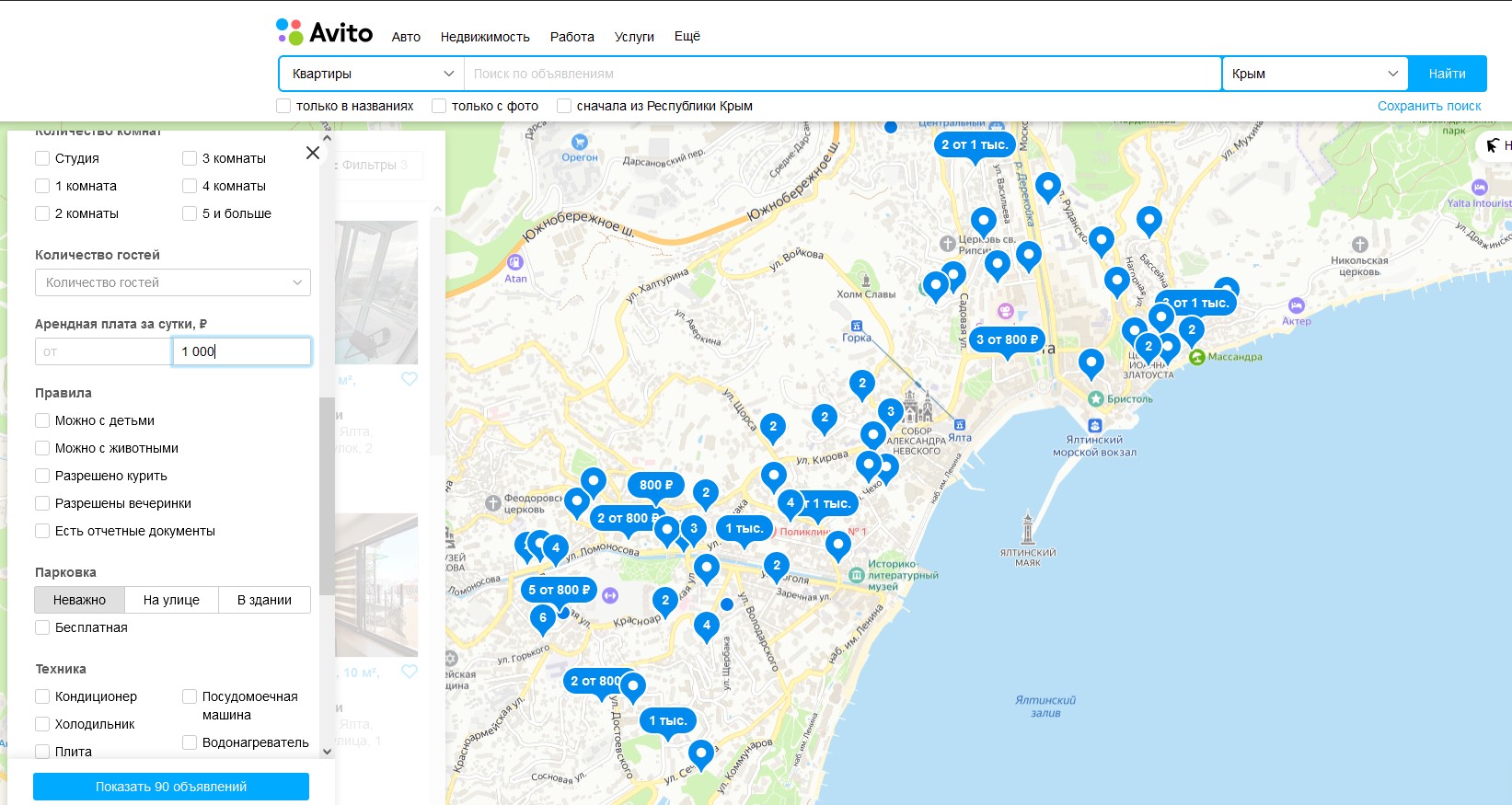The image size is (1512, 805).
Task: Select В здании parking tab
Action: pyautogui.click(x=264, y=600)
